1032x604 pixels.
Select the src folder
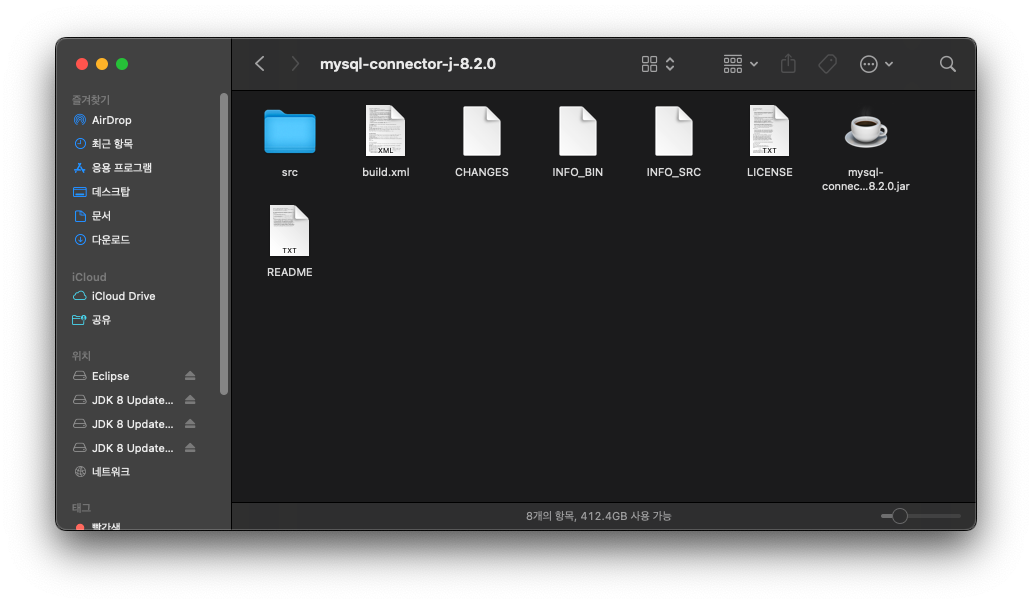point(290,132)
